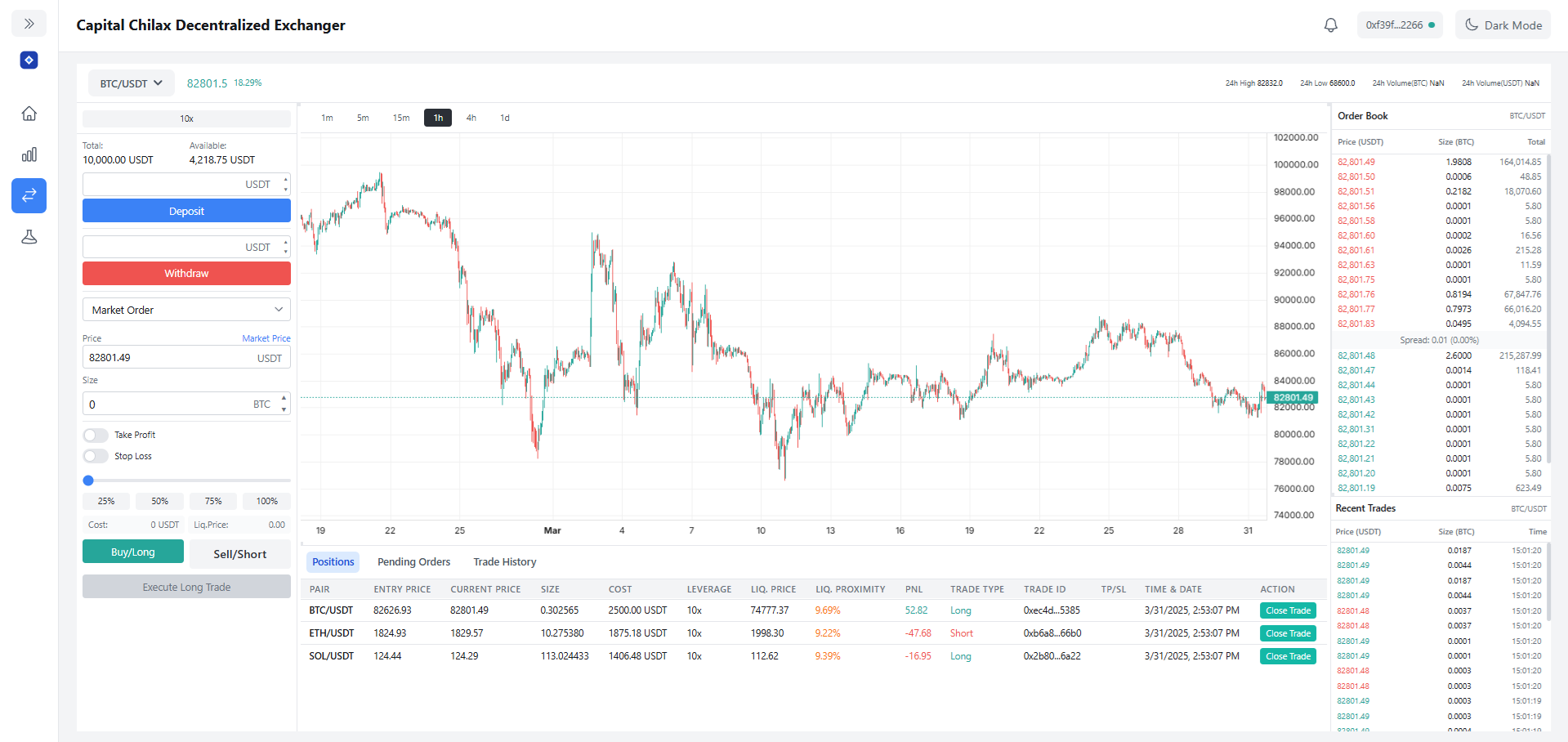Open the Trade History tab
The width and height of the screenshot is (1568, 742).
click(x=504, y=561)
